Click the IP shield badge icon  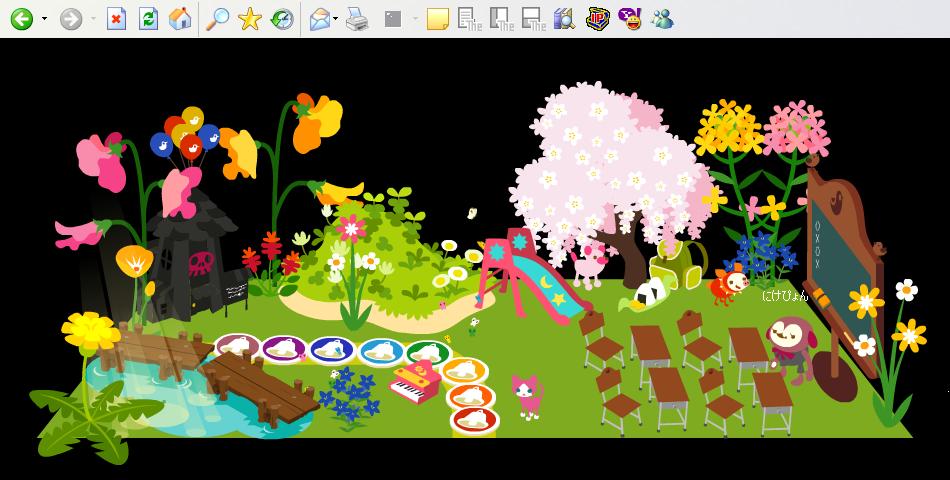(598, 19)
